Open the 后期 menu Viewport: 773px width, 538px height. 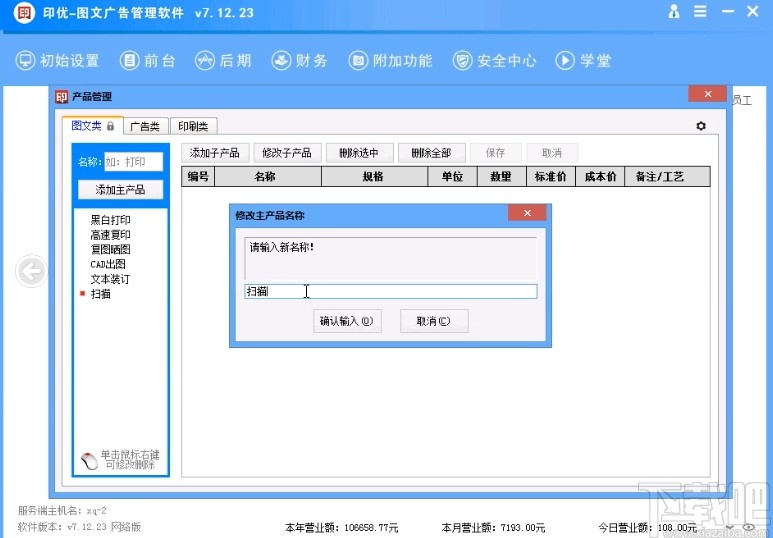[223, 61]
